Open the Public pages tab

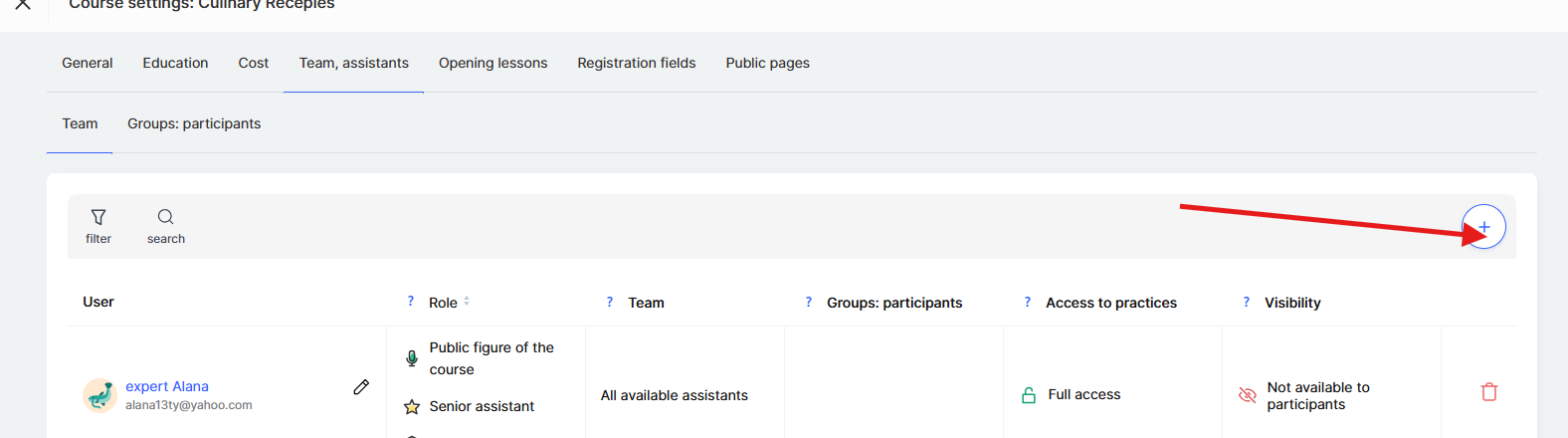coord(767,63)
